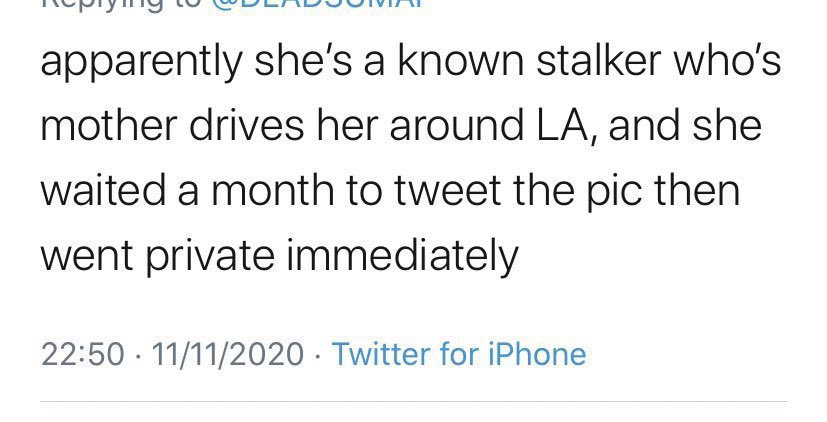Open the Twitter for iPhone source link
Screen dimensions: 827x422
point(458,353)
